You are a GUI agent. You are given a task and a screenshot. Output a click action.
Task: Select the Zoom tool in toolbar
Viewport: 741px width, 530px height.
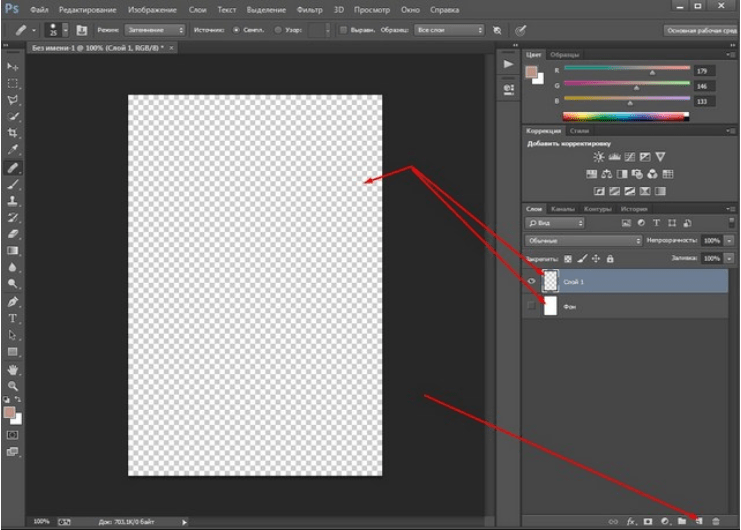click(13, 385)
